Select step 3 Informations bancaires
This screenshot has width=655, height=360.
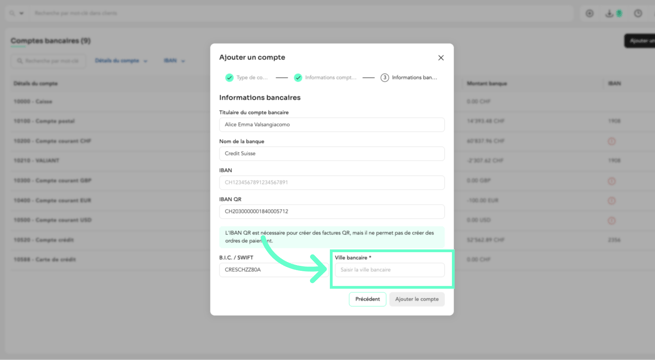click(x=409, y=78)
